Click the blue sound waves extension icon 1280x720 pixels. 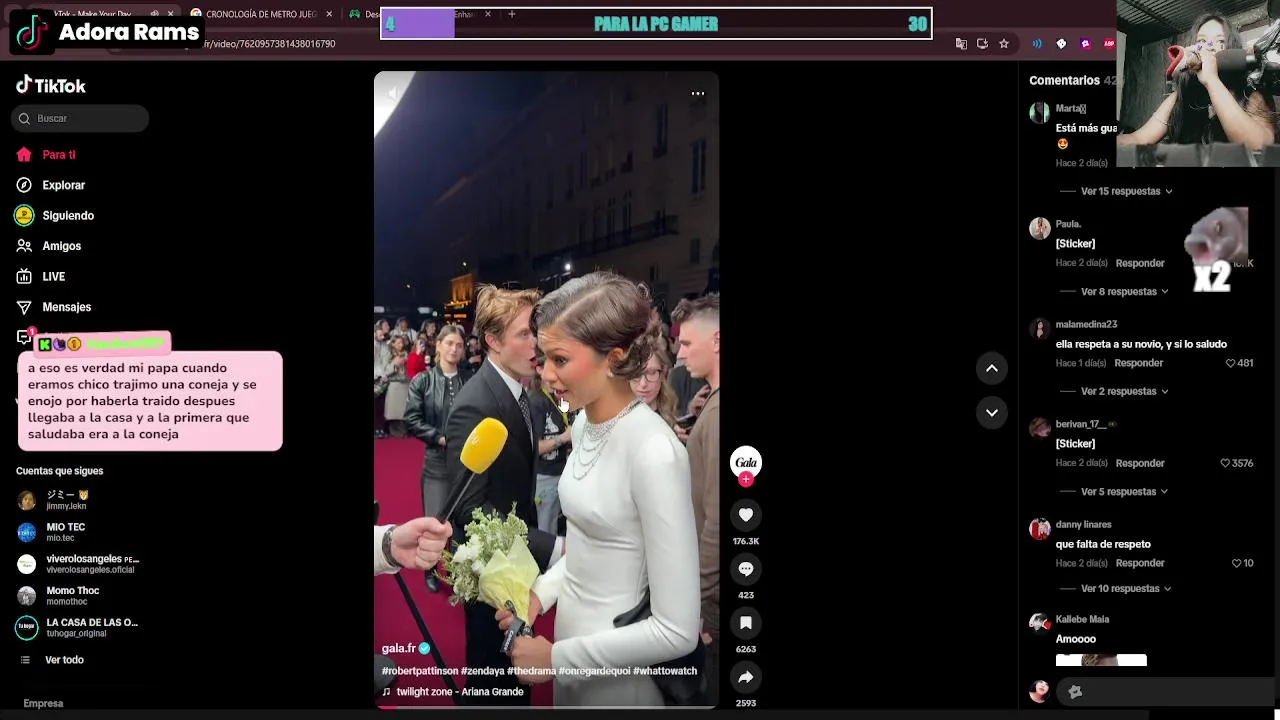1037,44
